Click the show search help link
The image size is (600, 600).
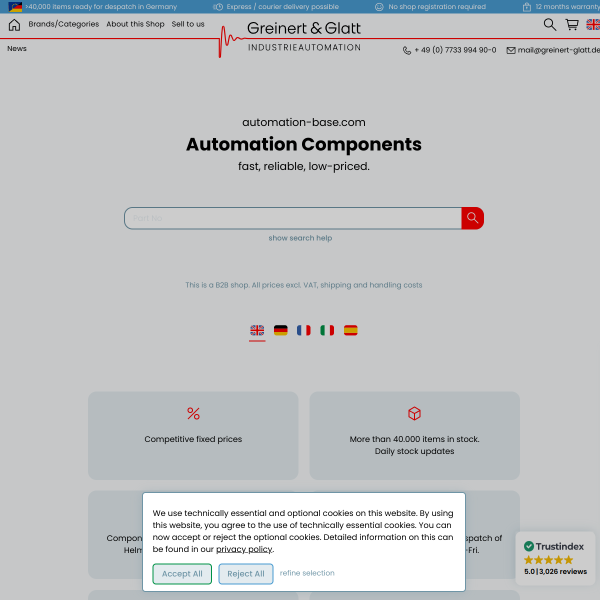tap(300, 238)
